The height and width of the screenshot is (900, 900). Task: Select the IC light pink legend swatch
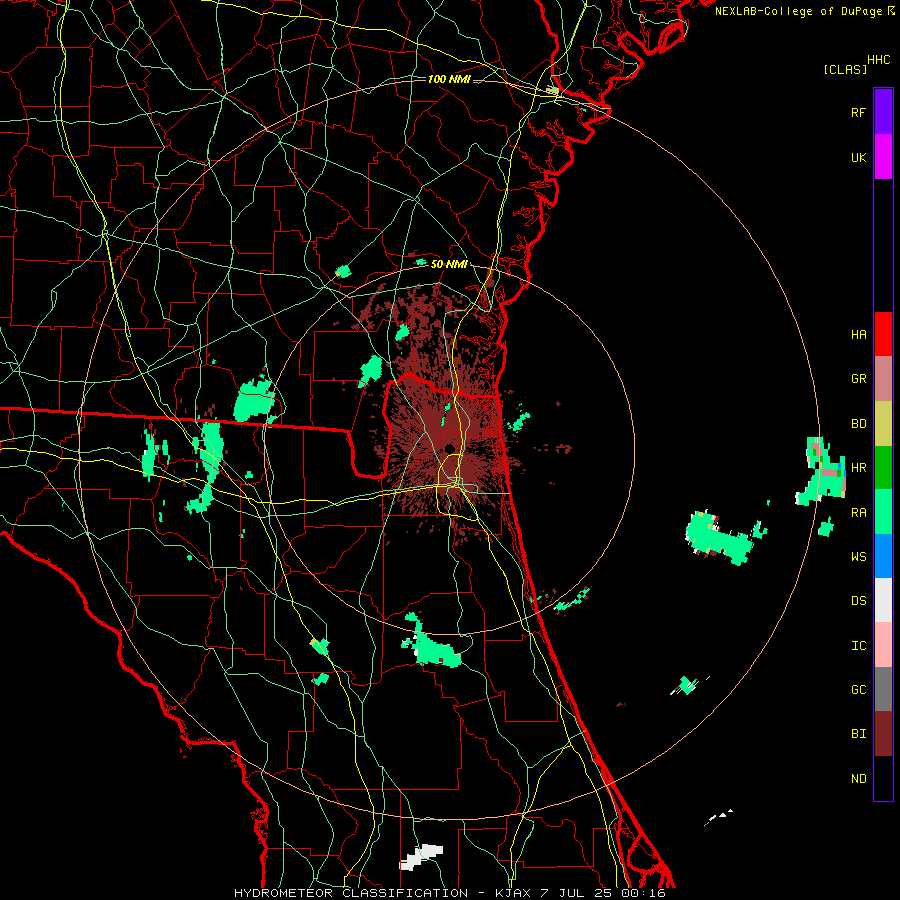click(883, 645)
